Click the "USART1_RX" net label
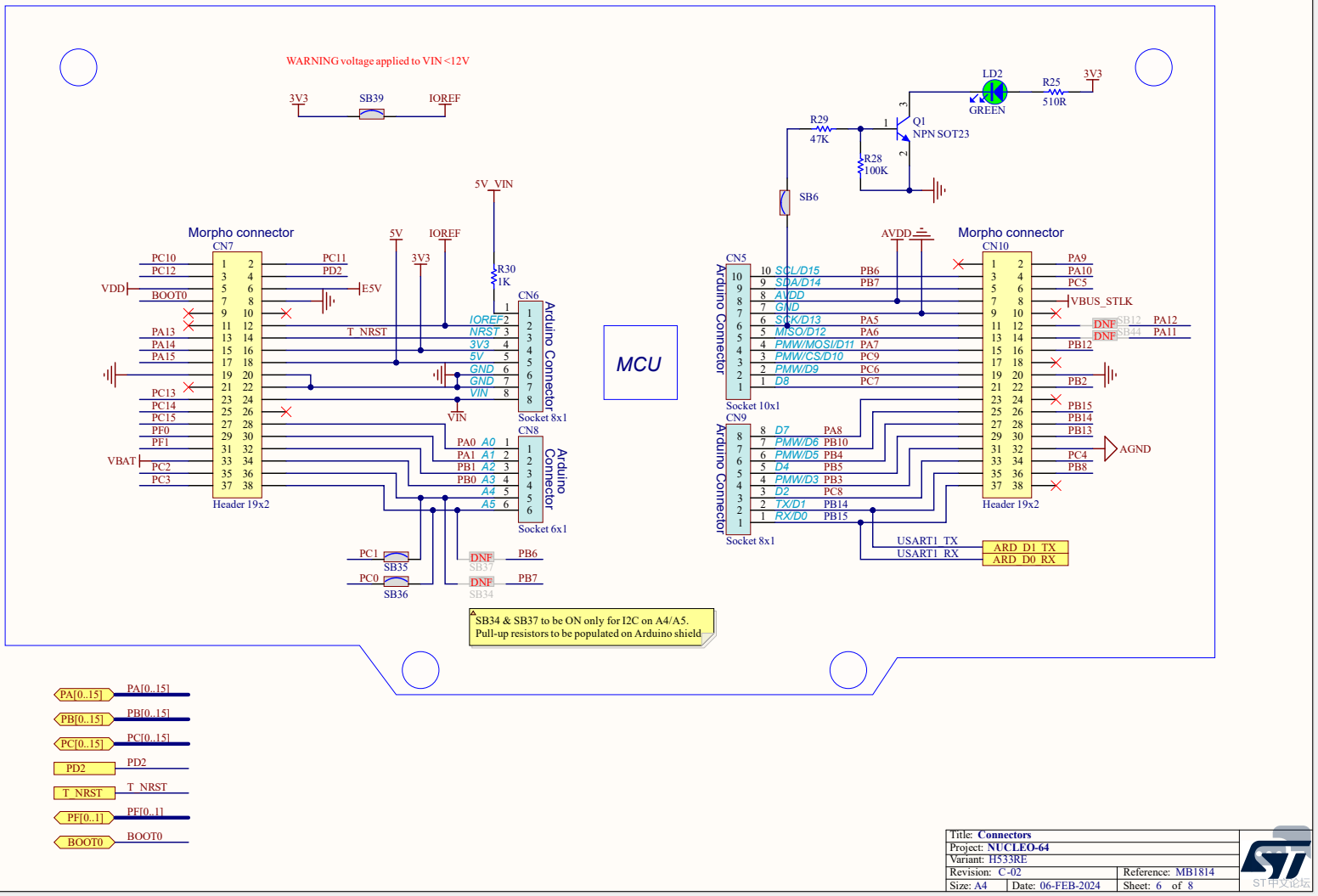 coord(927,554)
